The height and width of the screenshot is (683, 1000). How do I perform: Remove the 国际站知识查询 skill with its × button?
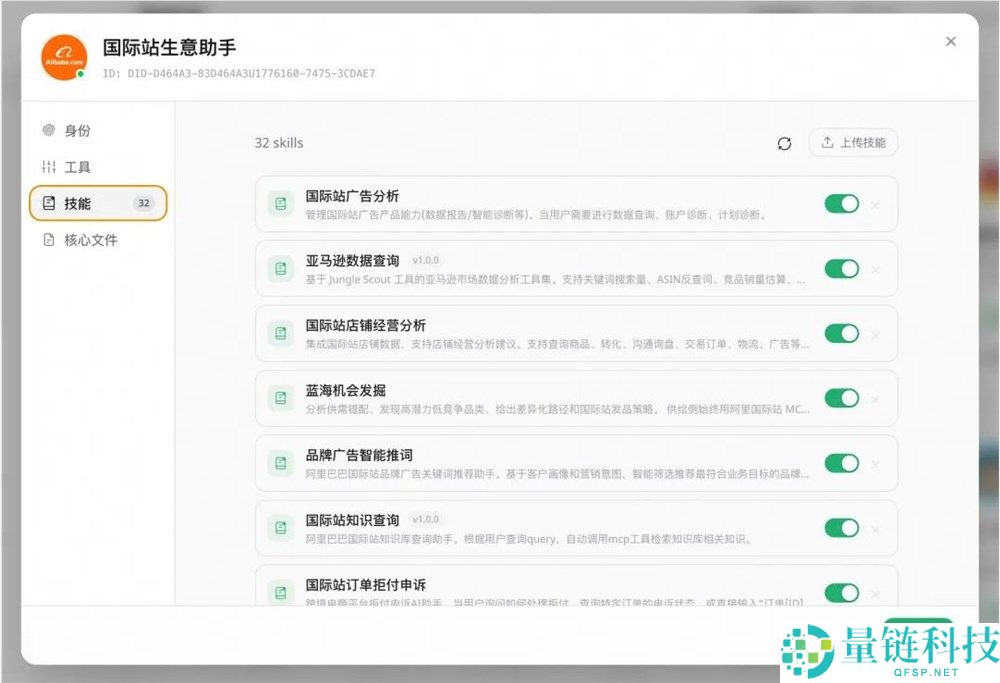pyautogui.click(x=876, y=527)
